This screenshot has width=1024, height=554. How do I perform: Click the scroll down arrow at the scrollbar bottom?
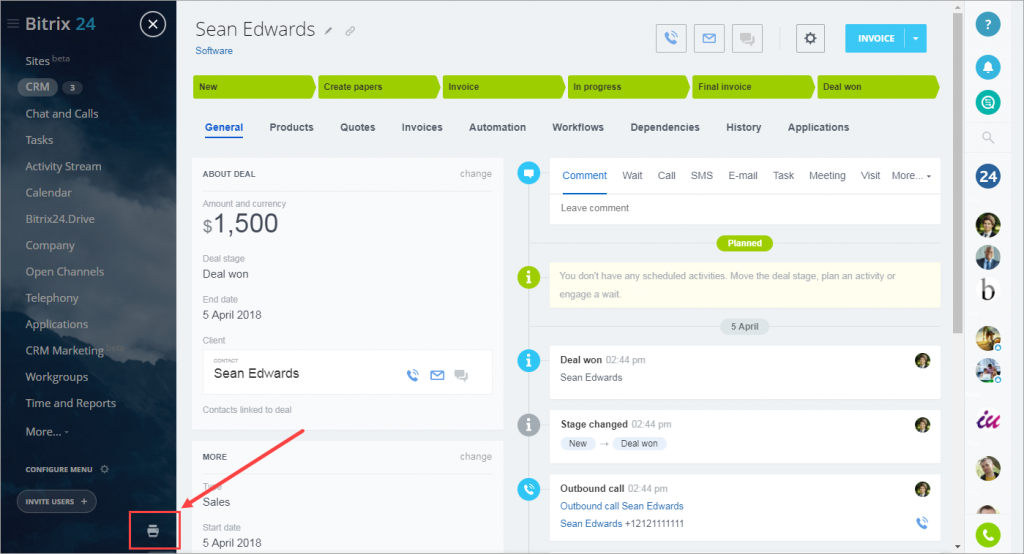pos(957,546)
